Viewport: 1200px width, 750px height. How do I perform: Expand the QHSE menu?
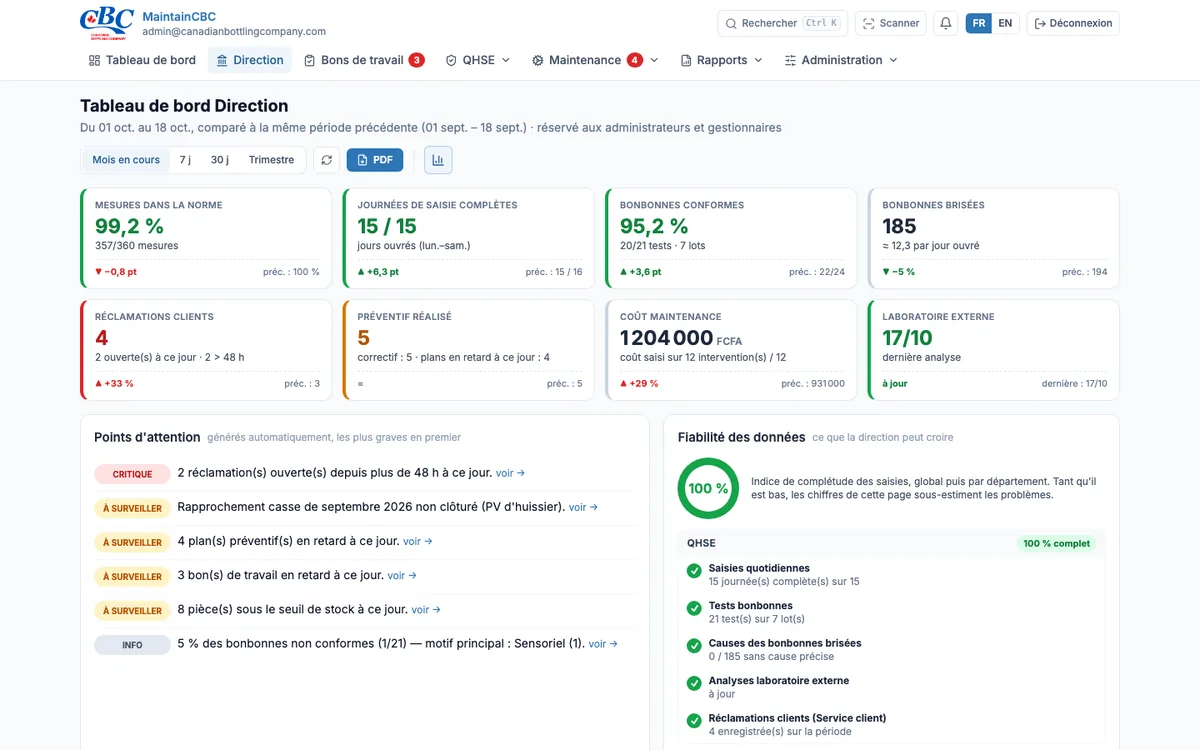coord(478,60)
